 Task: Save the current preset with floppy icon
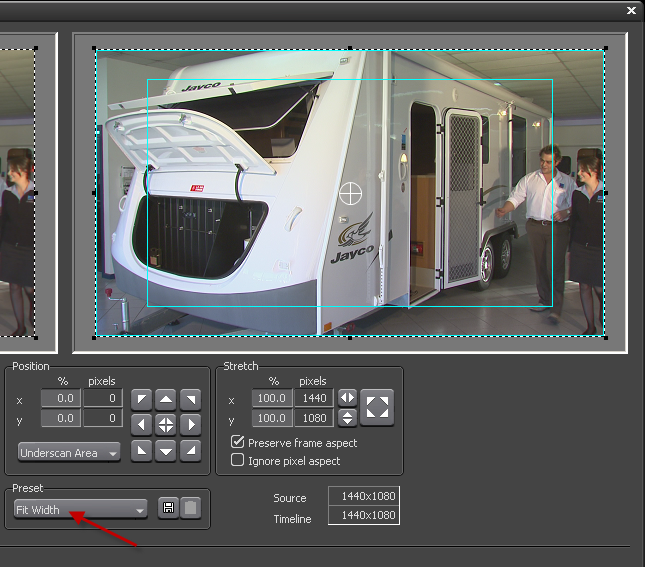click(168, 508)
